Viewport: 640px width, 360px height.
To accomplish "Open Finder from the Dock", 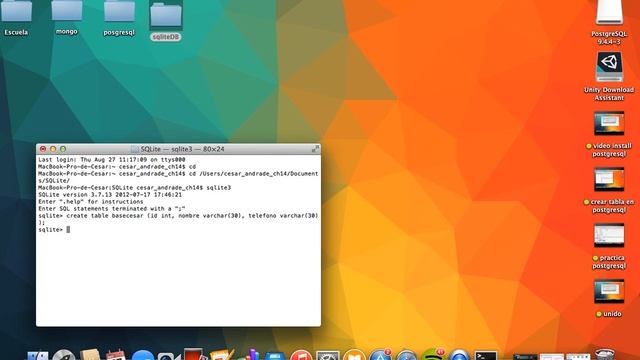I will point(38,355).
